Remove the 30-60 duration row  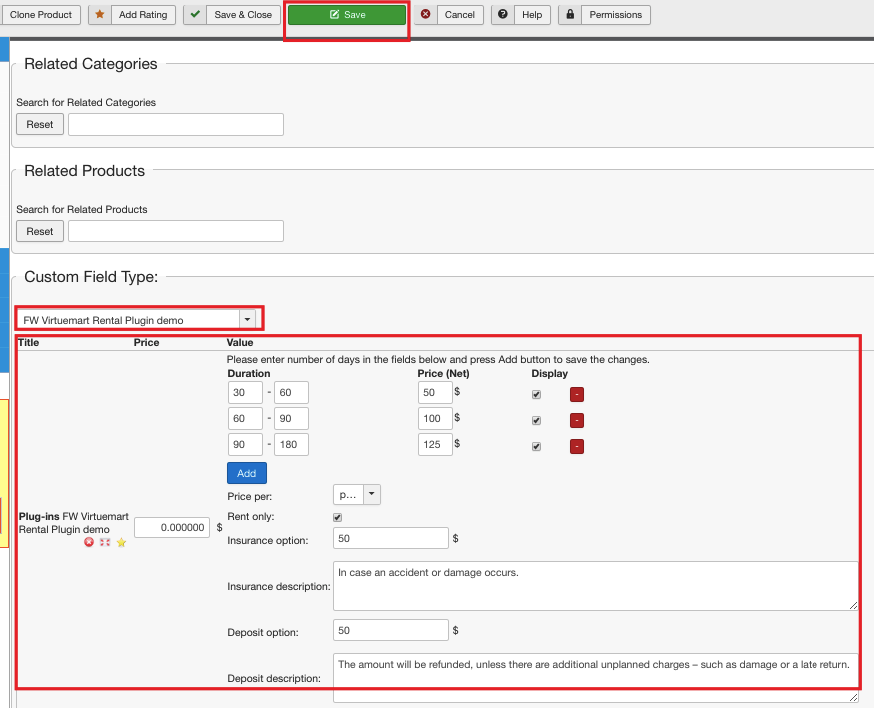577,395
